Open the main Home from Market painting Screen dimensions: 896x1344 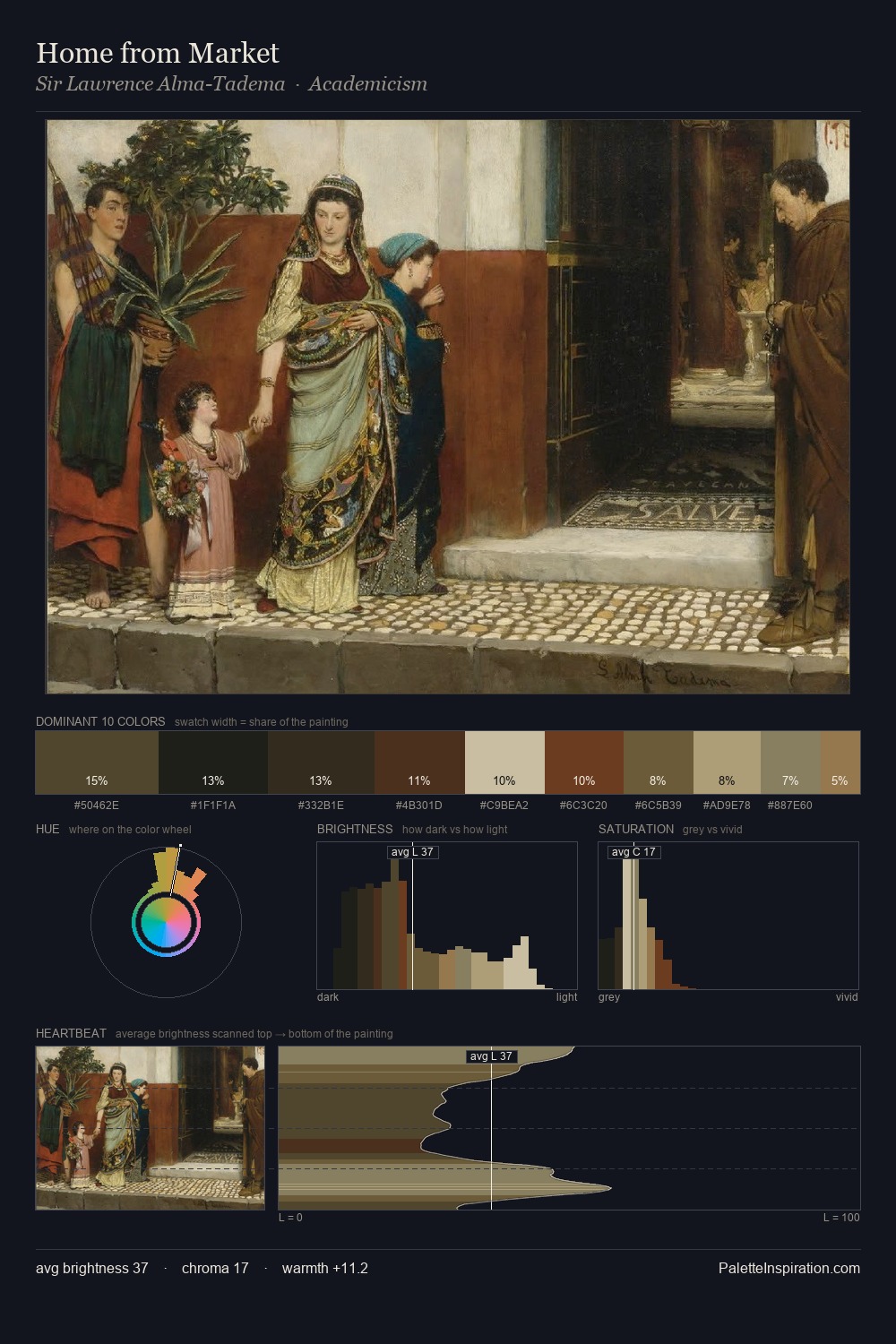click(448, 407)
